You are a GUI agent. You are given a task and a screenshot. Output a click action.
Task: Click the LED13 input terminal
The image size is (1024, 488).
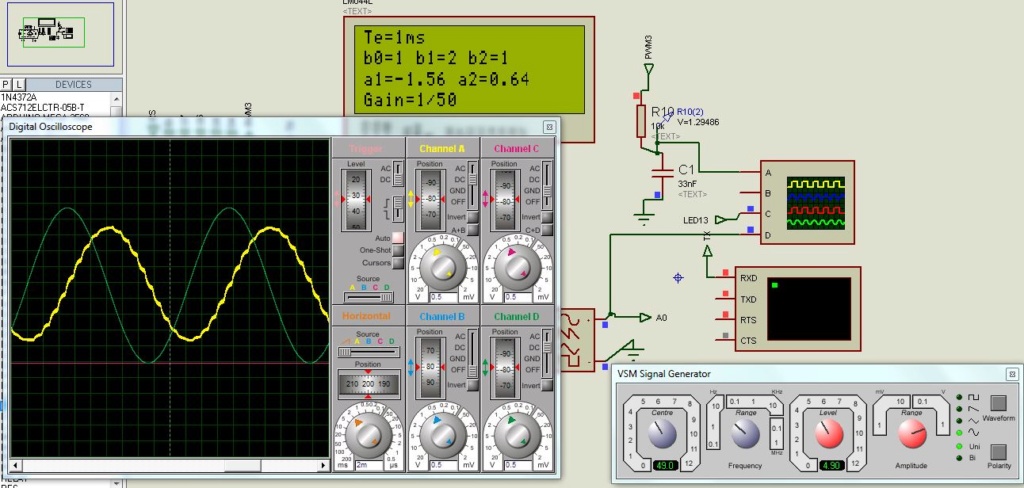(721, 220)
